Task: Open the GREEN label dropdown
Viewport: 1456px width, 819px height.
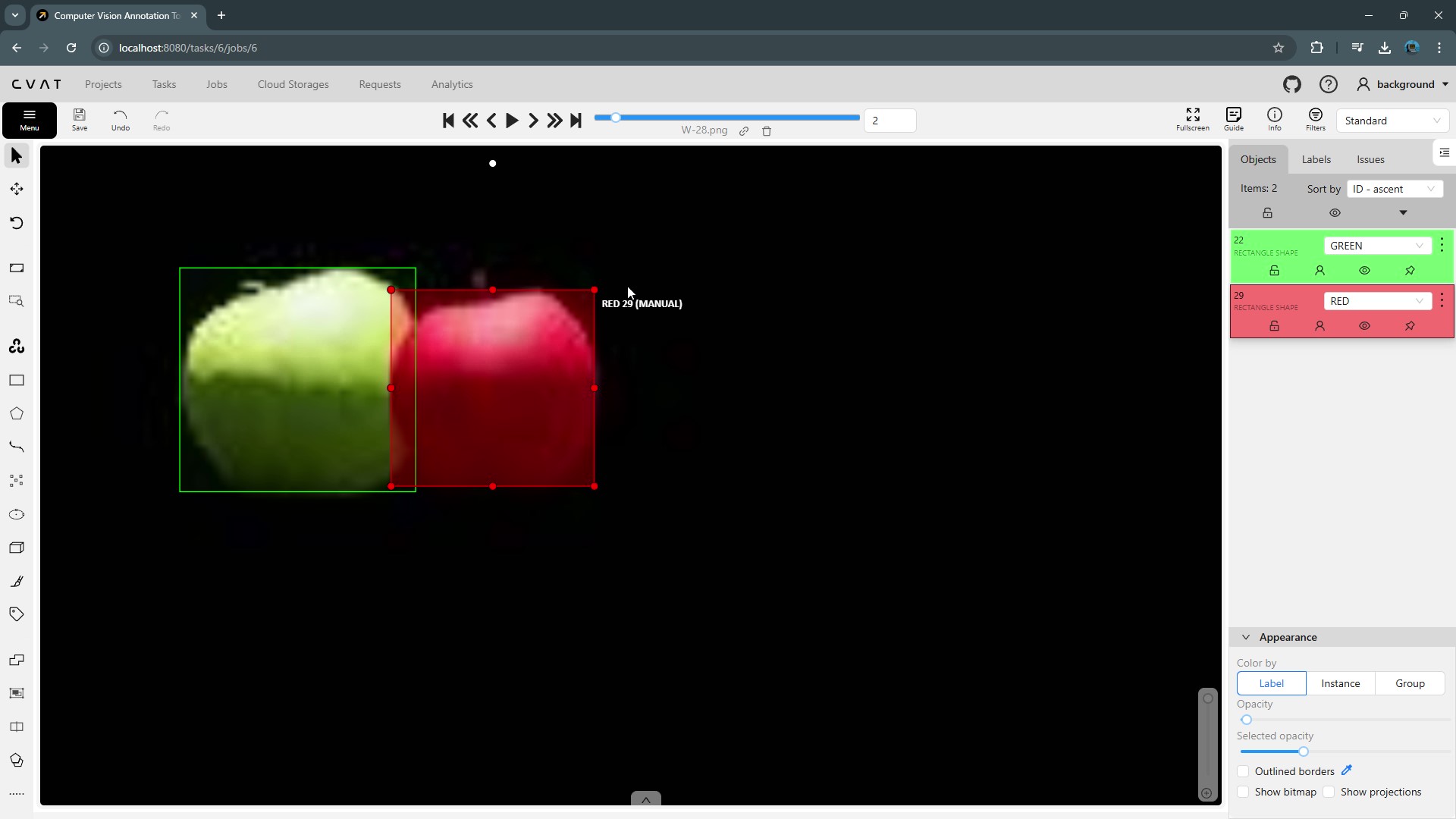Action: [1377, 245]
